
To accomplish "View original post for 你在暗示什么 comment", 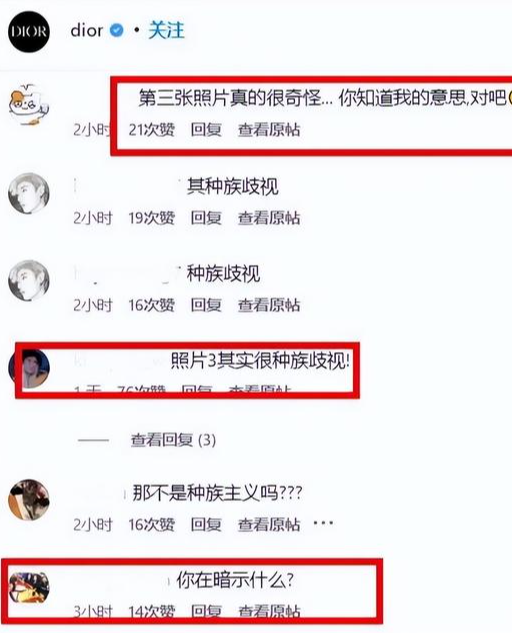I will click(269, 612).
